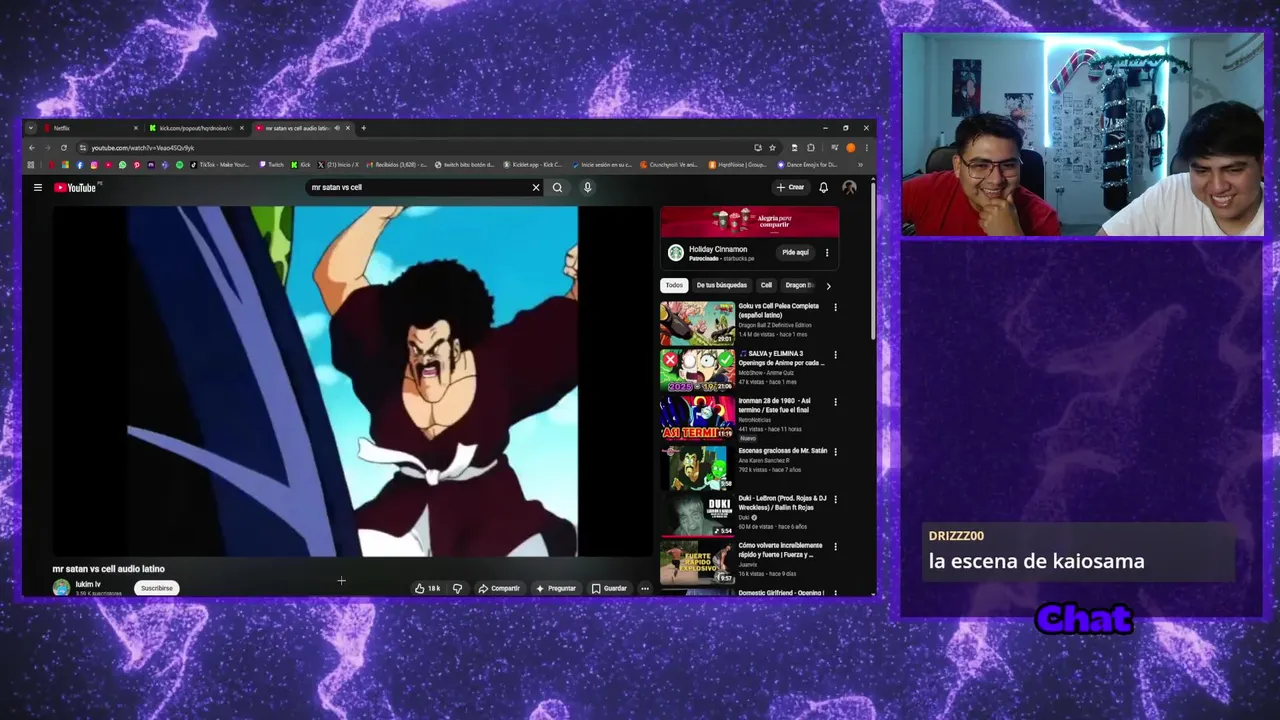Click the Pide aquí ad button

(795, 252)
